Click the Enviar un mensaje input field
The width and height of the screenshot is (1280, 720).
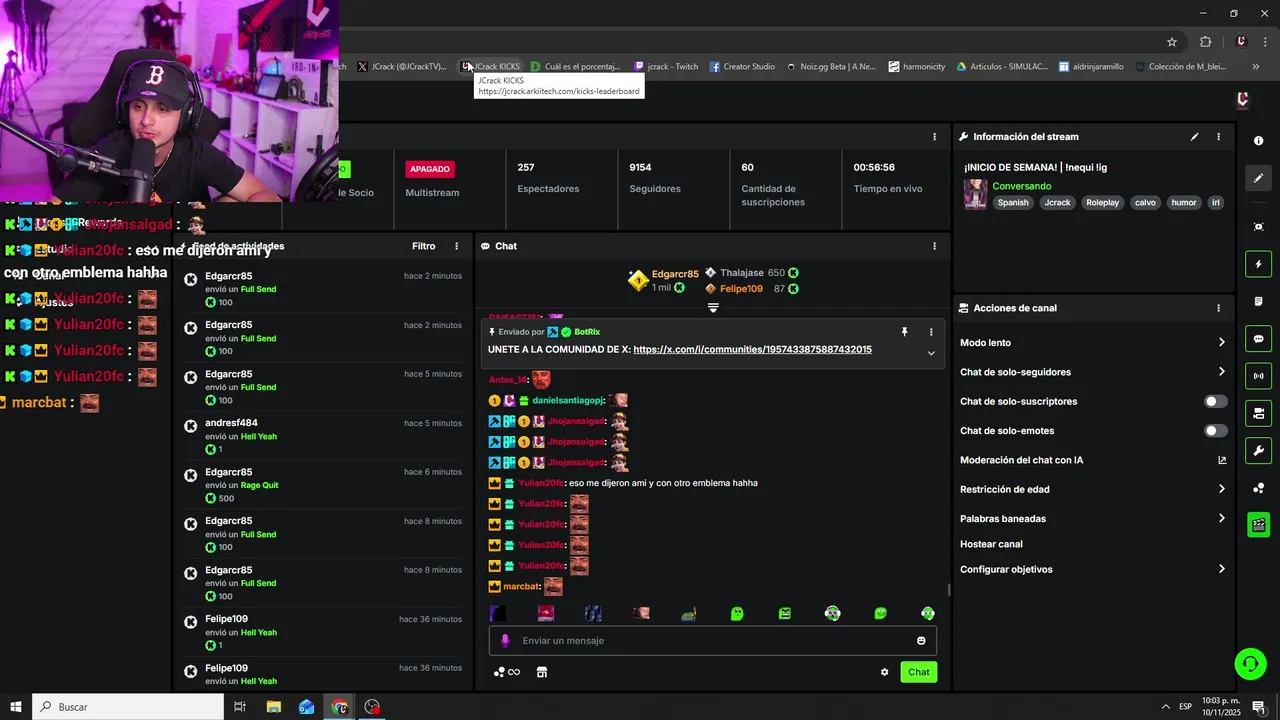712,641
